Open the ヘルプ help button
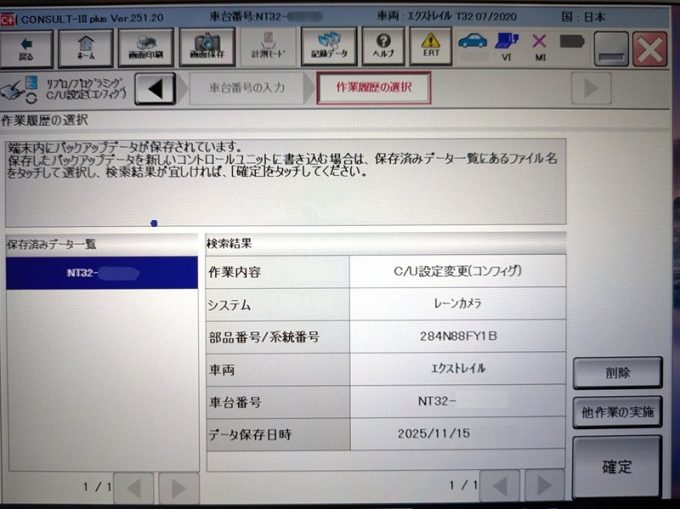 point(383,47)
